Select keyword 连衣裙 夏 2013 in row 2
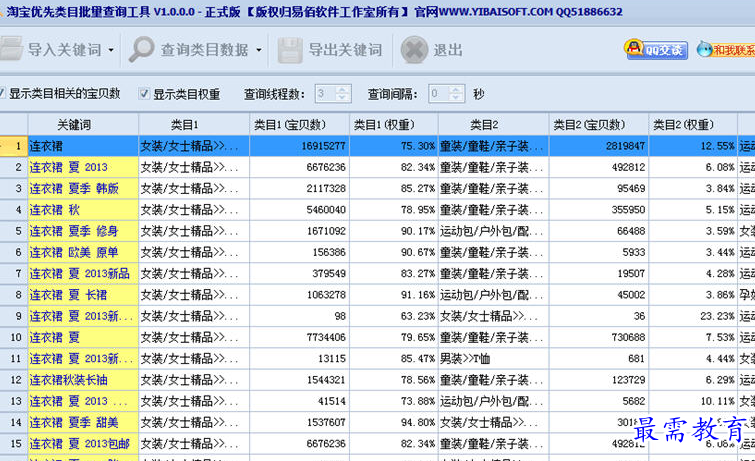Viewport: 755px width, 461px height. point(83,167)
